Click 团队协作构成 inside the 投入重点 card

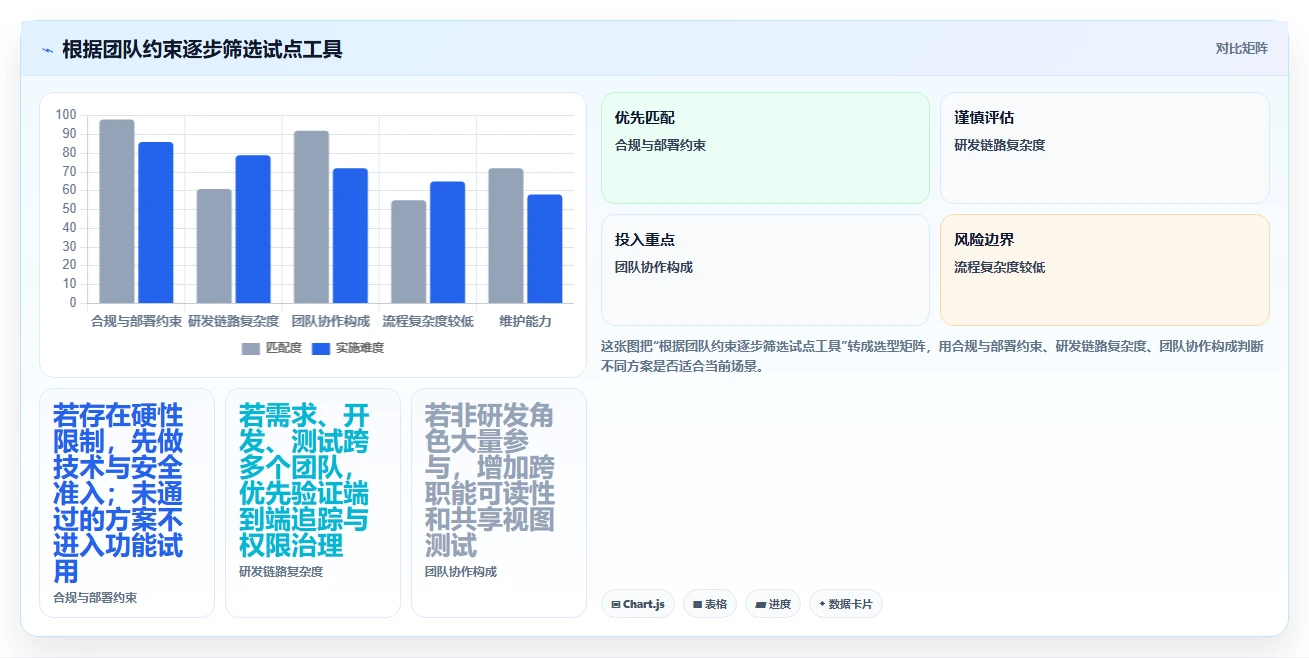[x=654, y=267]
